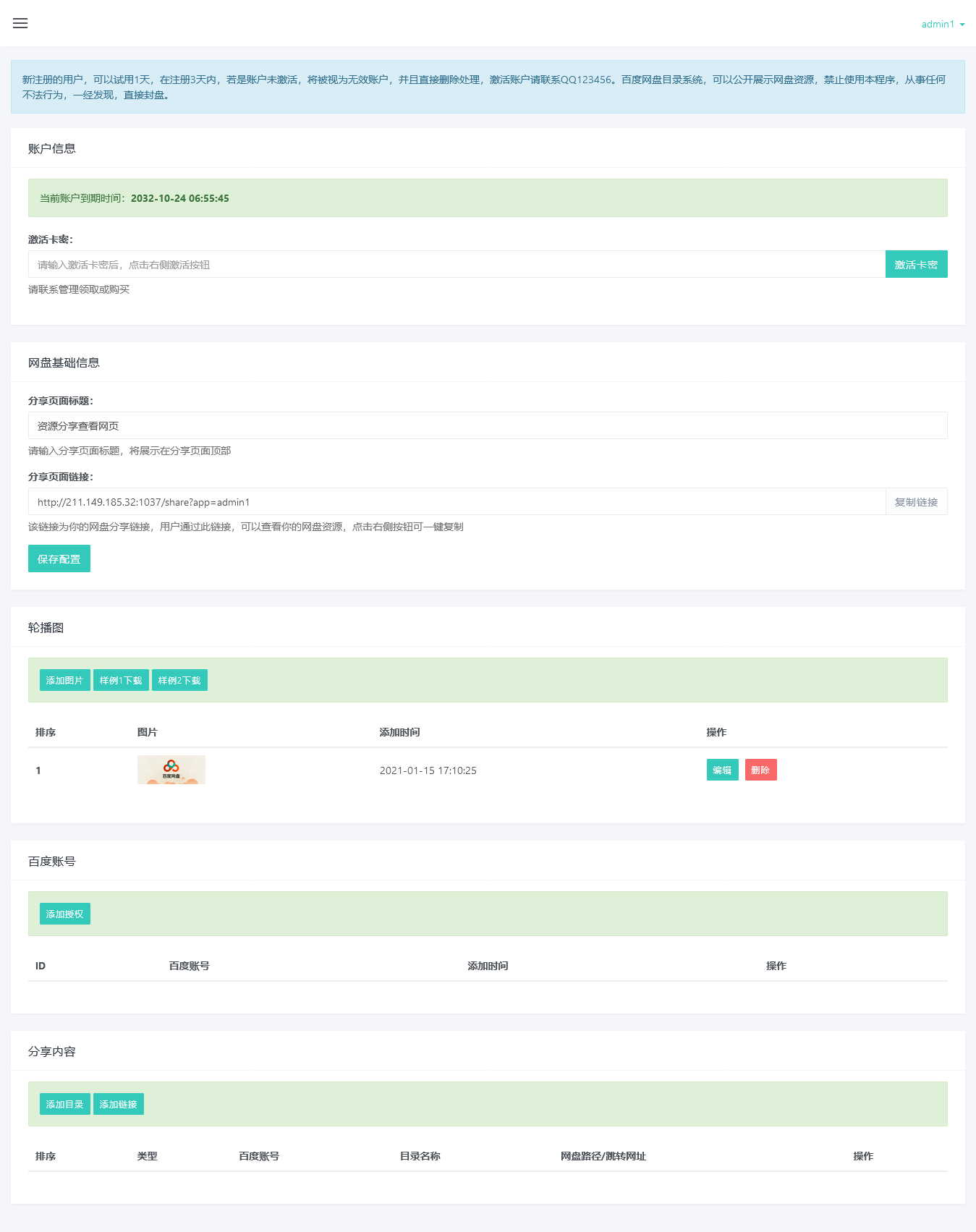Click the 添加授权 button
This screenshot has height=1232, width=976.
pyautogui.click(x=65, y=914)
